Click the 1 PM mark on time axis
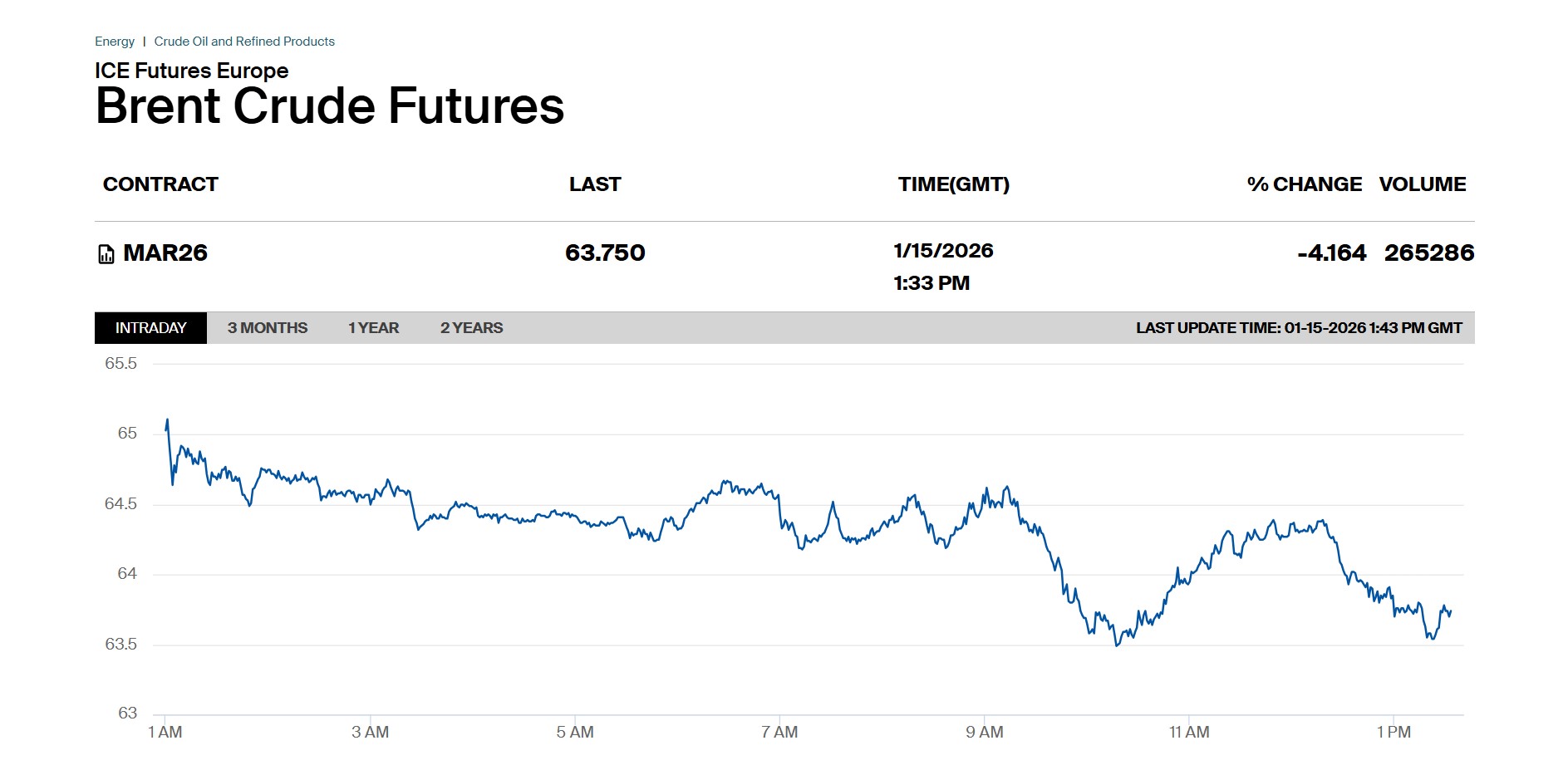 [x=1394, y=732]
